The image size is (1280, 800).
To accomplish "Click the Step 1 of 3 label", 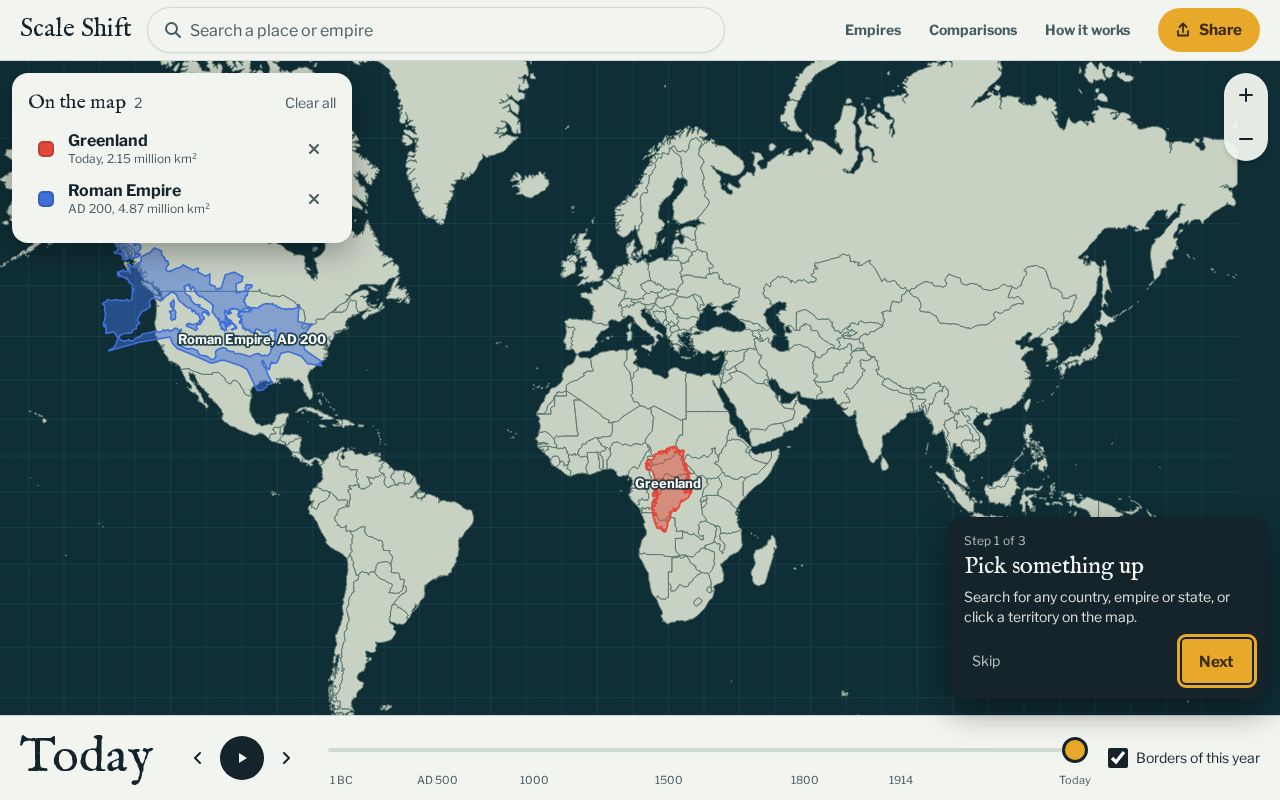I will pyautogui.click(x=995, y=541).
